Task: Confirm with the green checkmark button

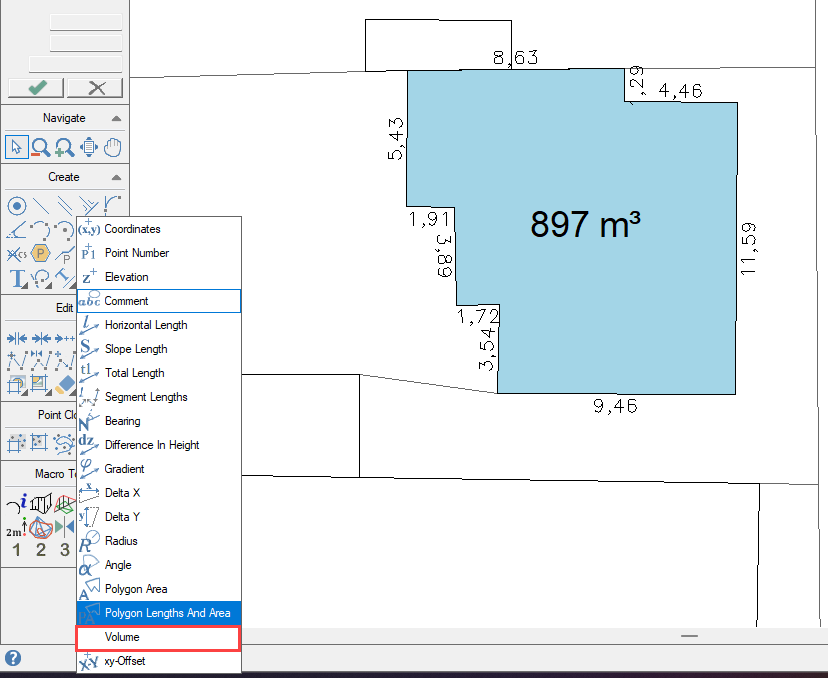Action: click(36, 88)
